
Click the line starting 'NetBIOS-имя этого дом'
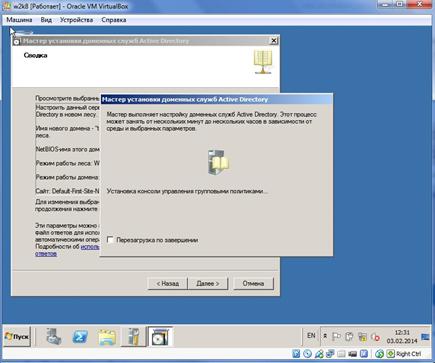click(x=67, y=149)
